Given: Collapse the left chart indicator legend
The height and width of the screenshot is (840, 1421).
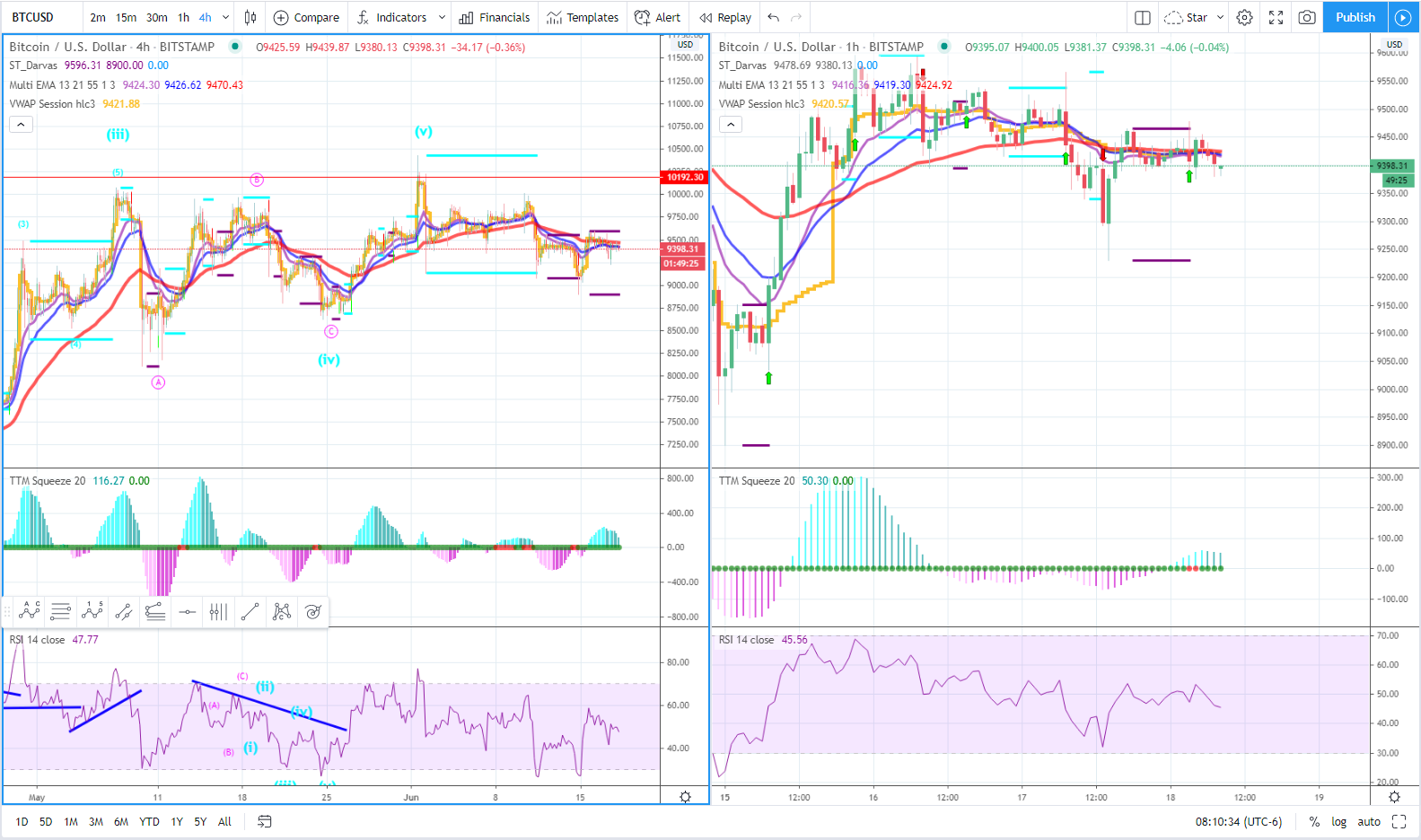Looking at the screenshot, I should coord(21,125).
